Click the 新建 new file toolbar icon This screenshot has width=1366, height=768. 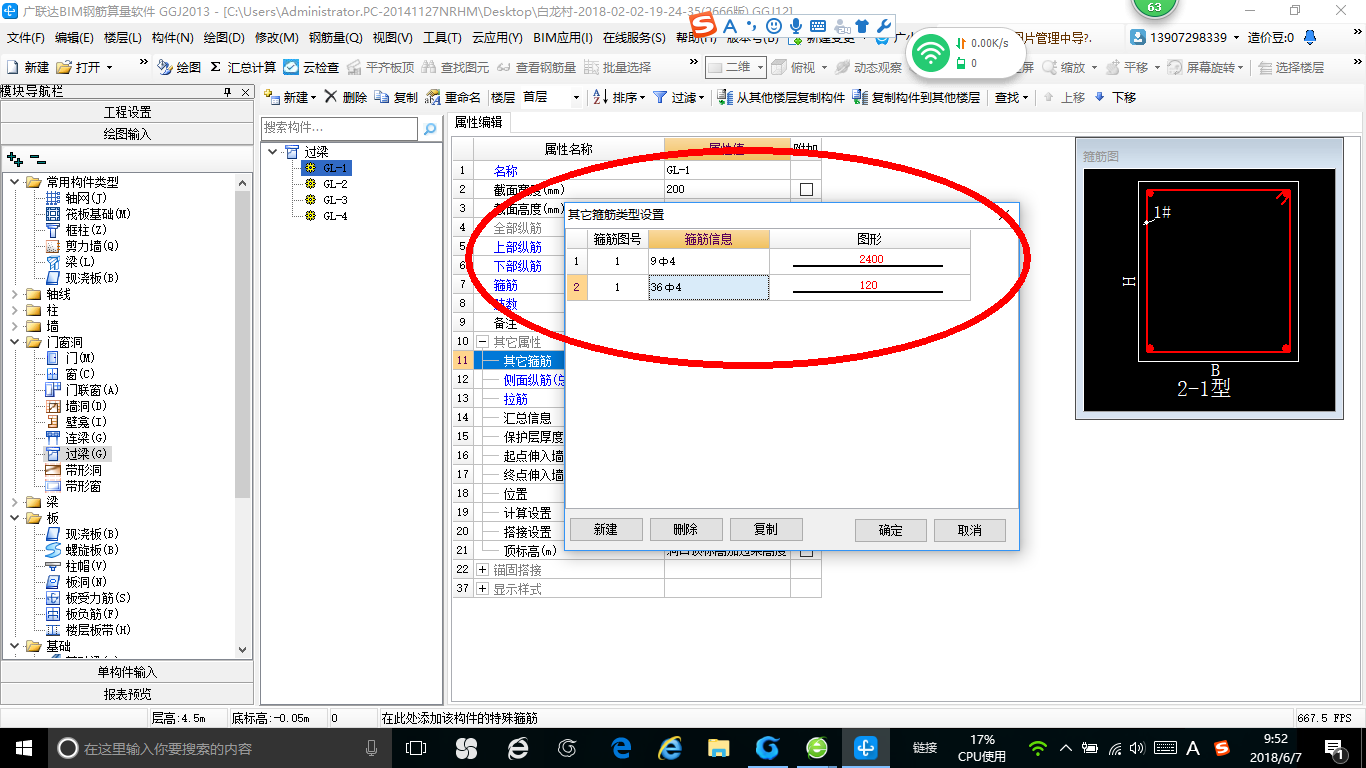[28, 67]
